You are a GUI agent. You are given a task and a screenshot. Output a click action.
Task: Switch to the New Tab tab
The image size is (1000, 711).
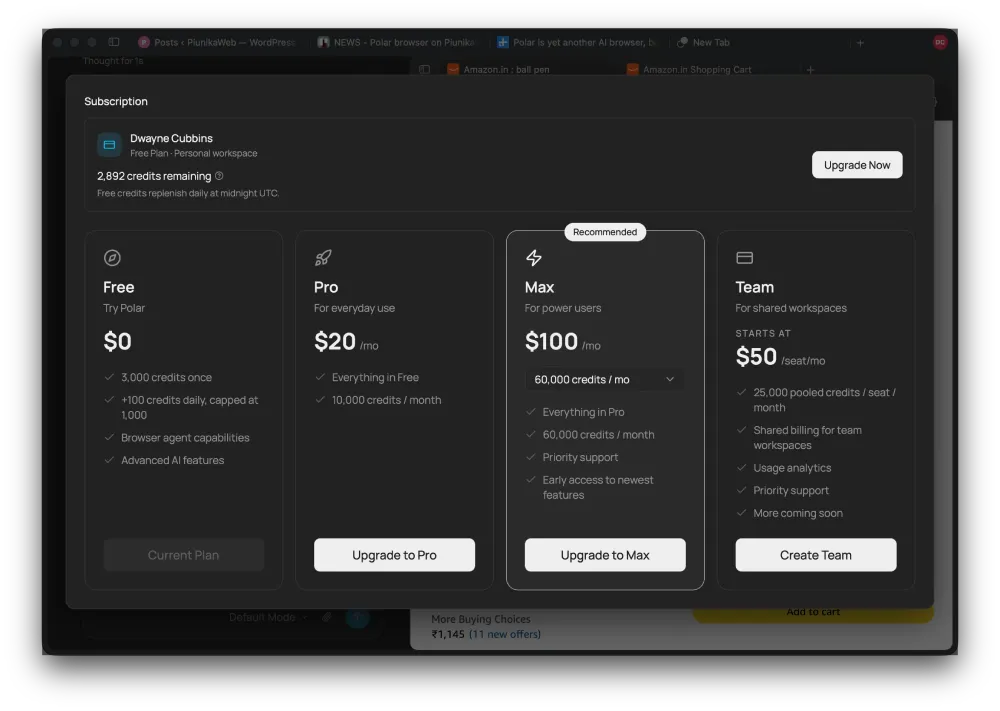(703, 42)
